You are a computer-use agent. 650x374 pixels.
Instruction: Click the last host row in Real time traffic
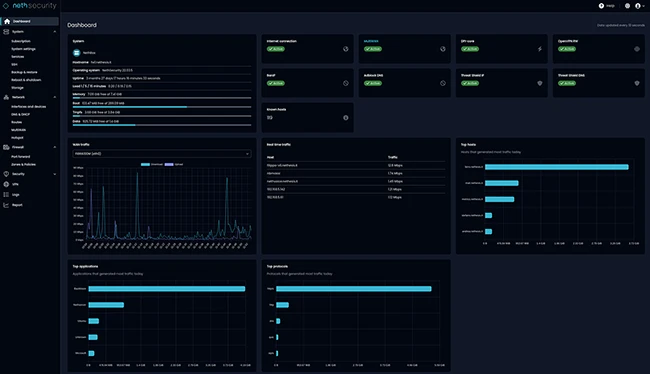(x=356, y=197)
